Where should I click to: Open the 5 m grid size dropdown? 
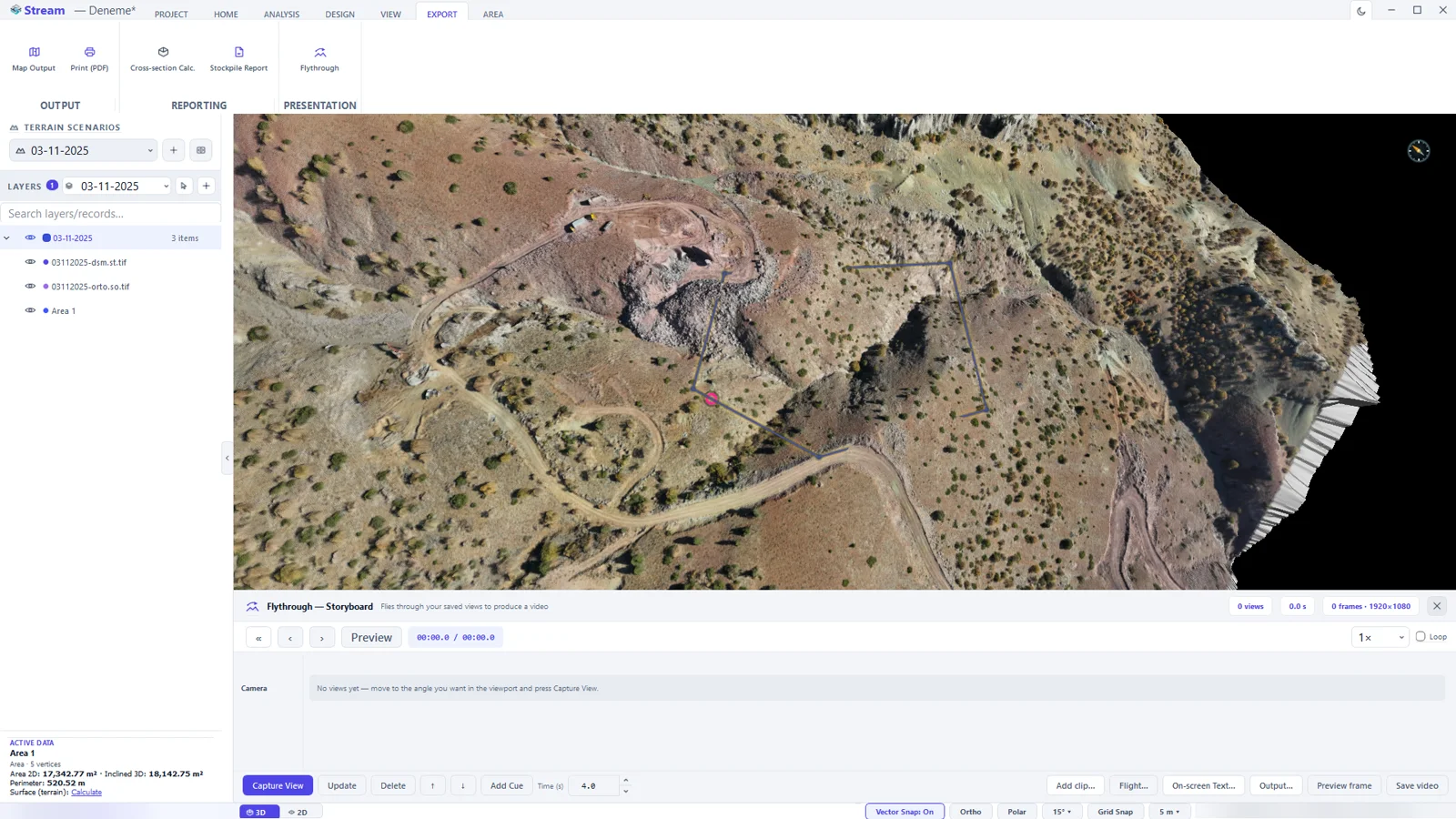click(1169, 812)
